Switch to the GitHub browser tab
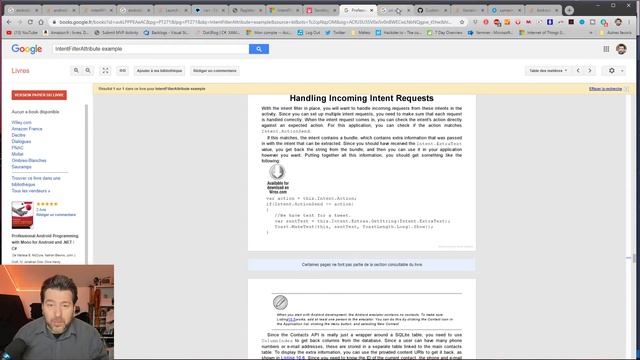Screen dimensions: 640x360 pyautogui.click(x=431, y=10)
